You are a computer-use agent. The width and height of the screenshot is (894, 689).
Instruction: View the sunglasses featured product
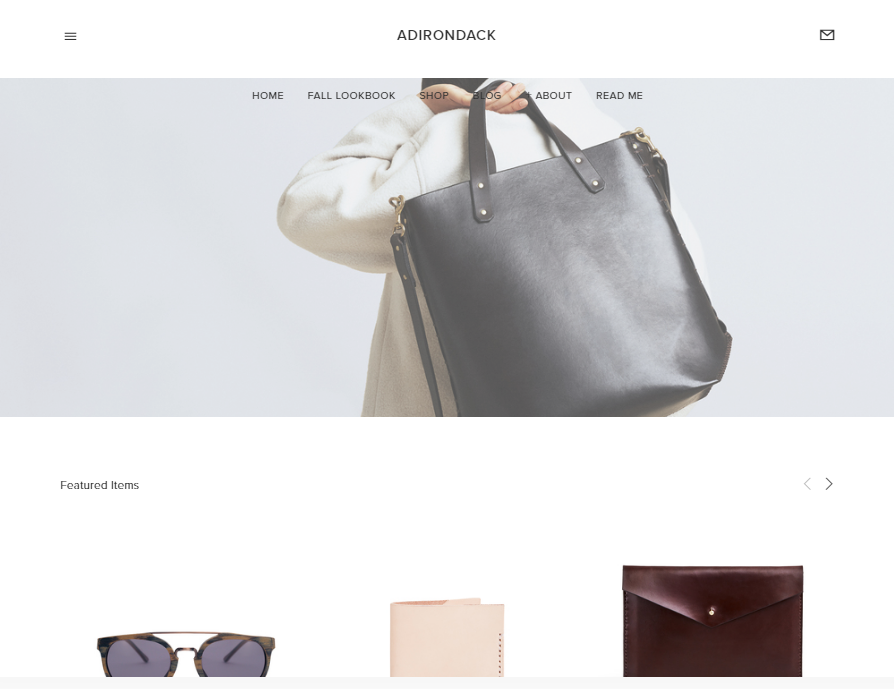click(186, 654)
